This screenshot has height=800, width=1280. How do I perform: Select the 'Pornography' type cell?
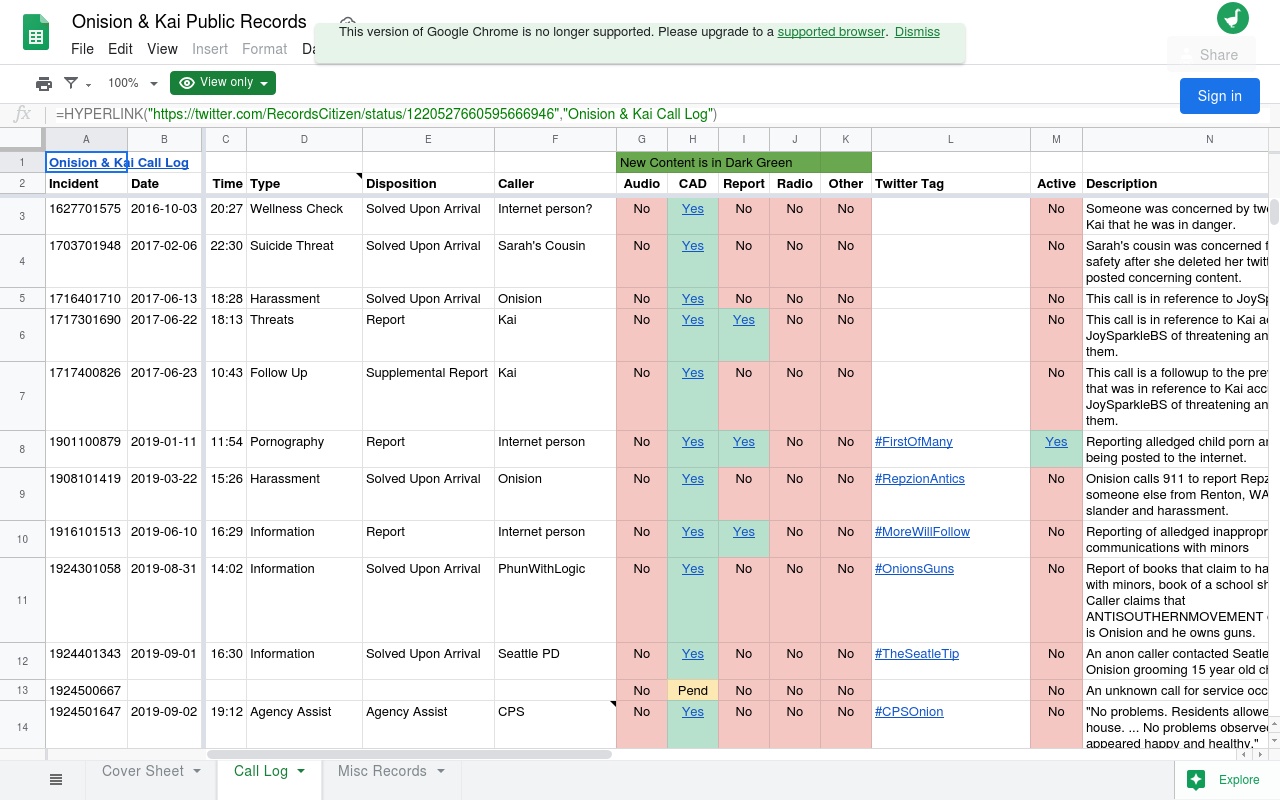[x=304, y=449]
